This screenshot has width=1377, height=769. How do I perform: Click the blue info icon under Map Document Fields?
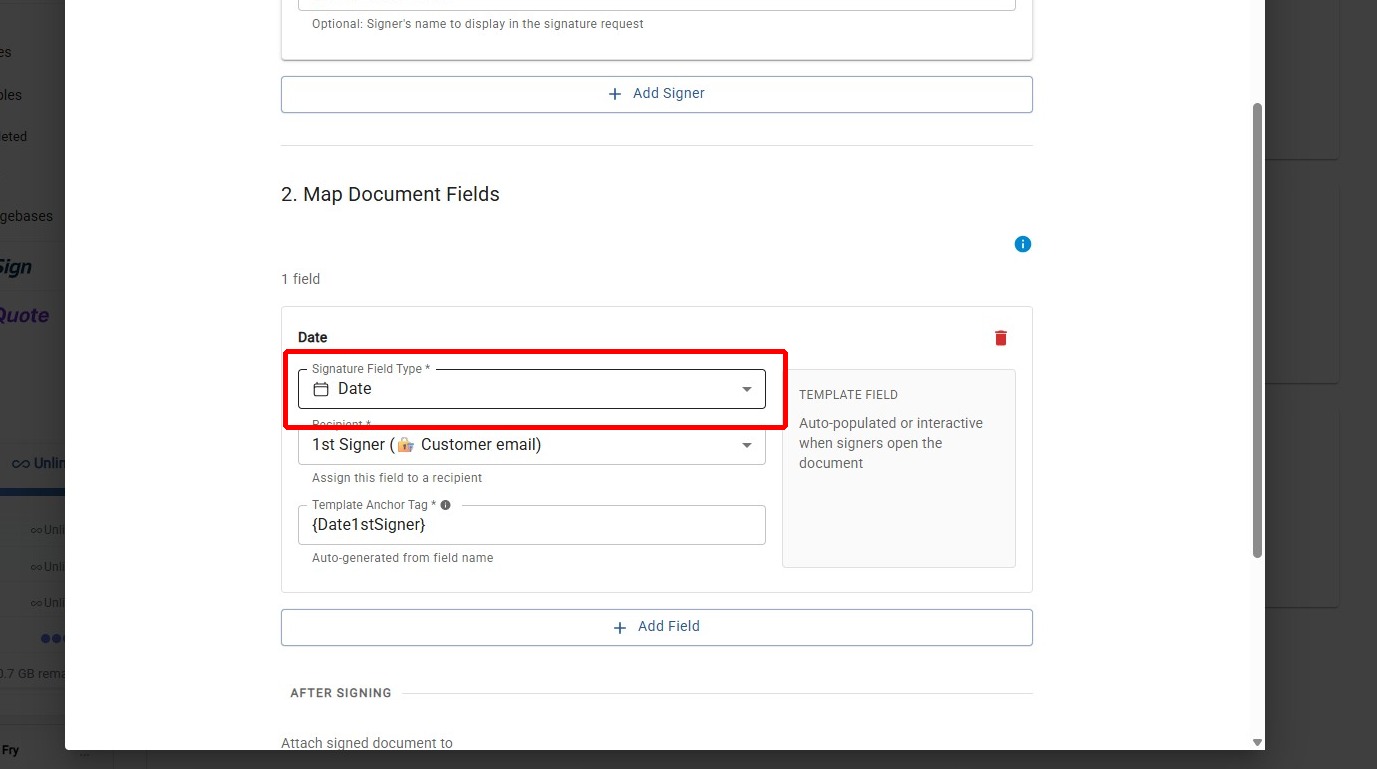coord(1022,243)
